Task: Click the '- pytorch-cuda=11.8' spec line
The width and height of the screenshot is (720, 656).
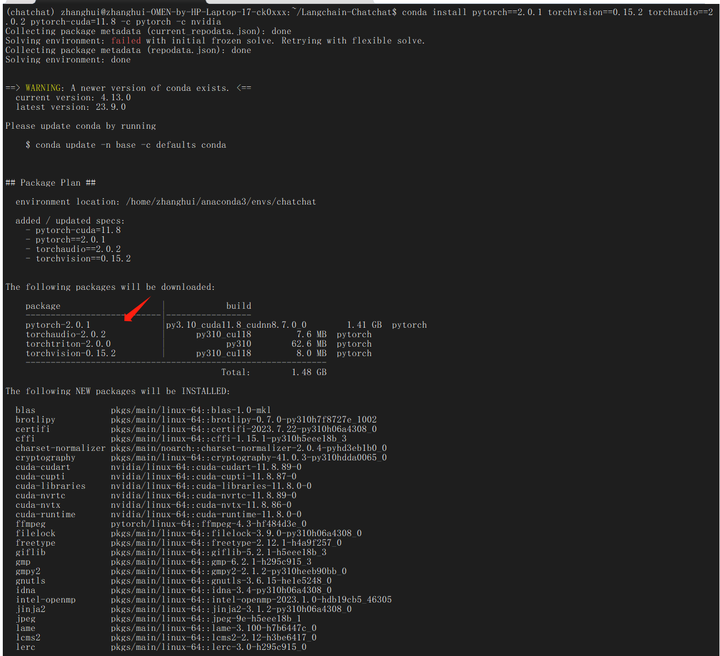Action: tap(73, 230)
